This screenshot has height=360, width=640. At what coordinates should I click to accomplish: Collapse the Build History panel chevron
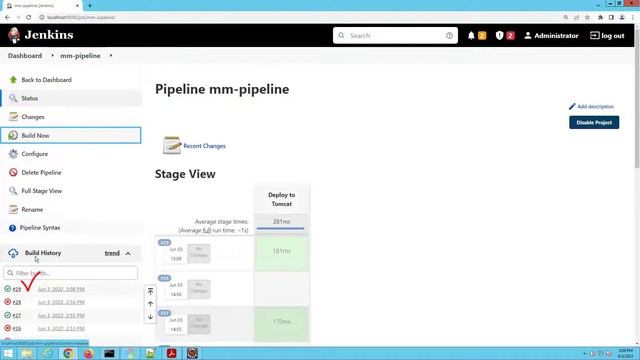click(128, 253)
